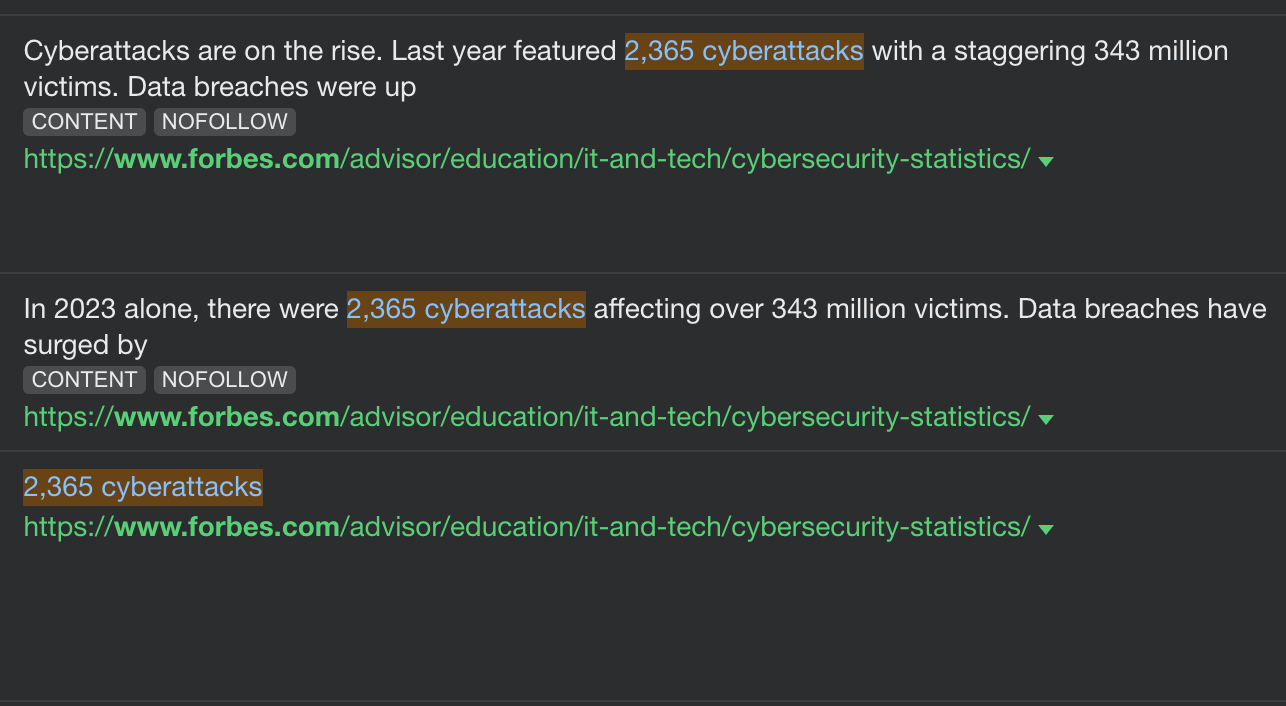Click the 'with a staggering 343 million' text
This screenshot has height=706, width=1286.
[1050, 51]
